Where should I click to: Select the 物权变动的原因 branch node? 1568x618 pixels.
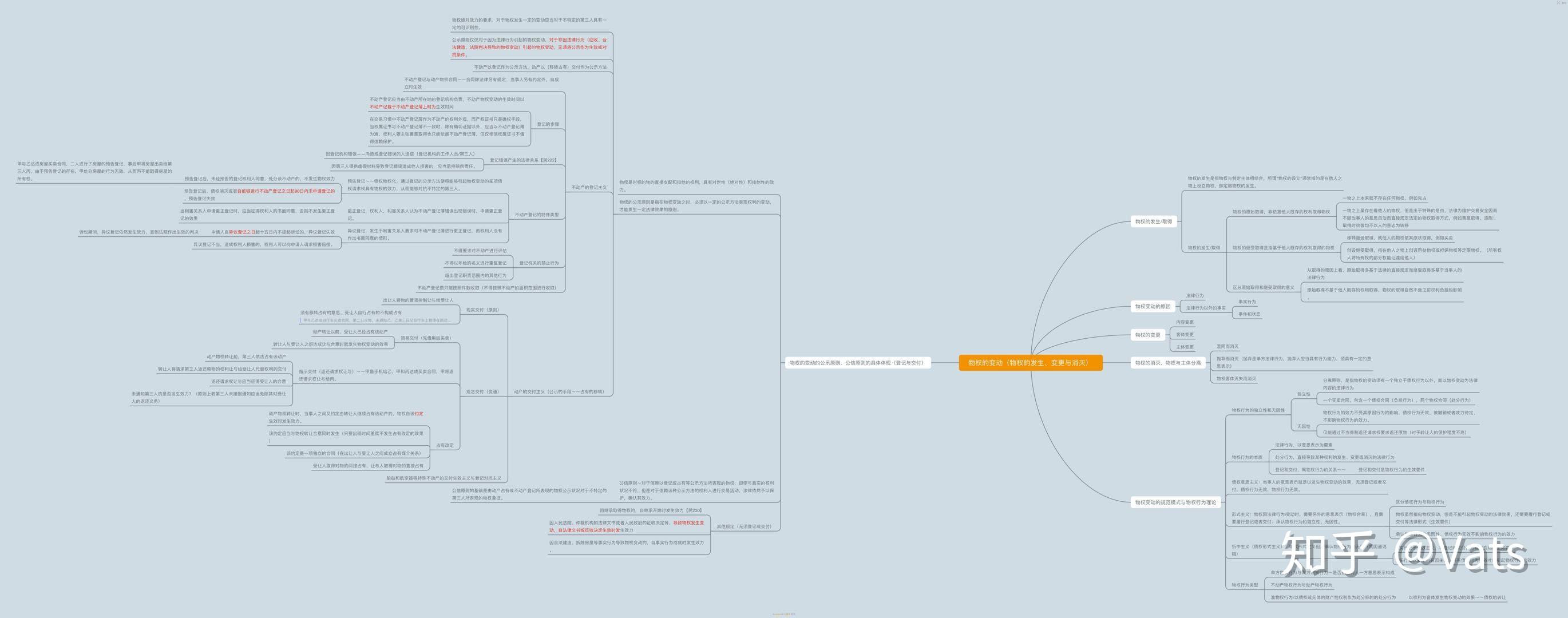(x=1153, y=306)
